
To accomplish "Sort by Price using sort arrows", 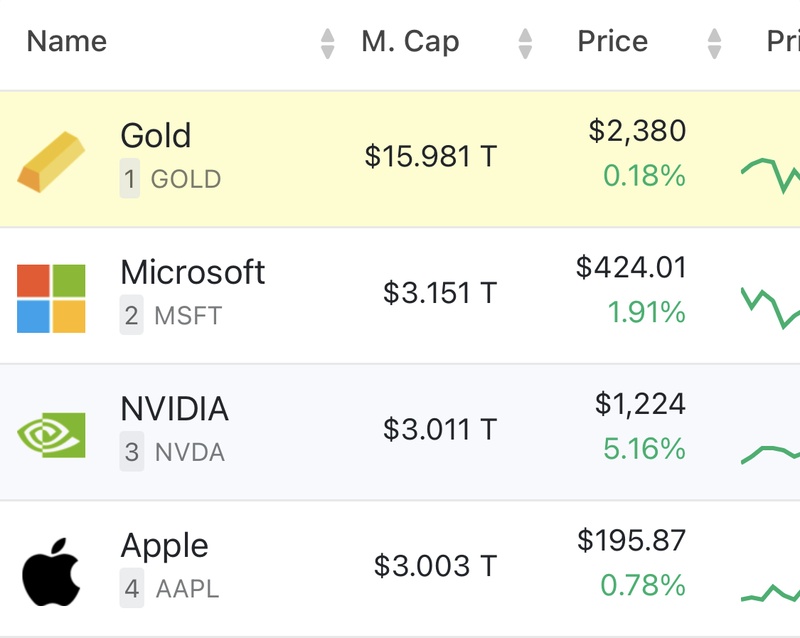I will (714, 43).
